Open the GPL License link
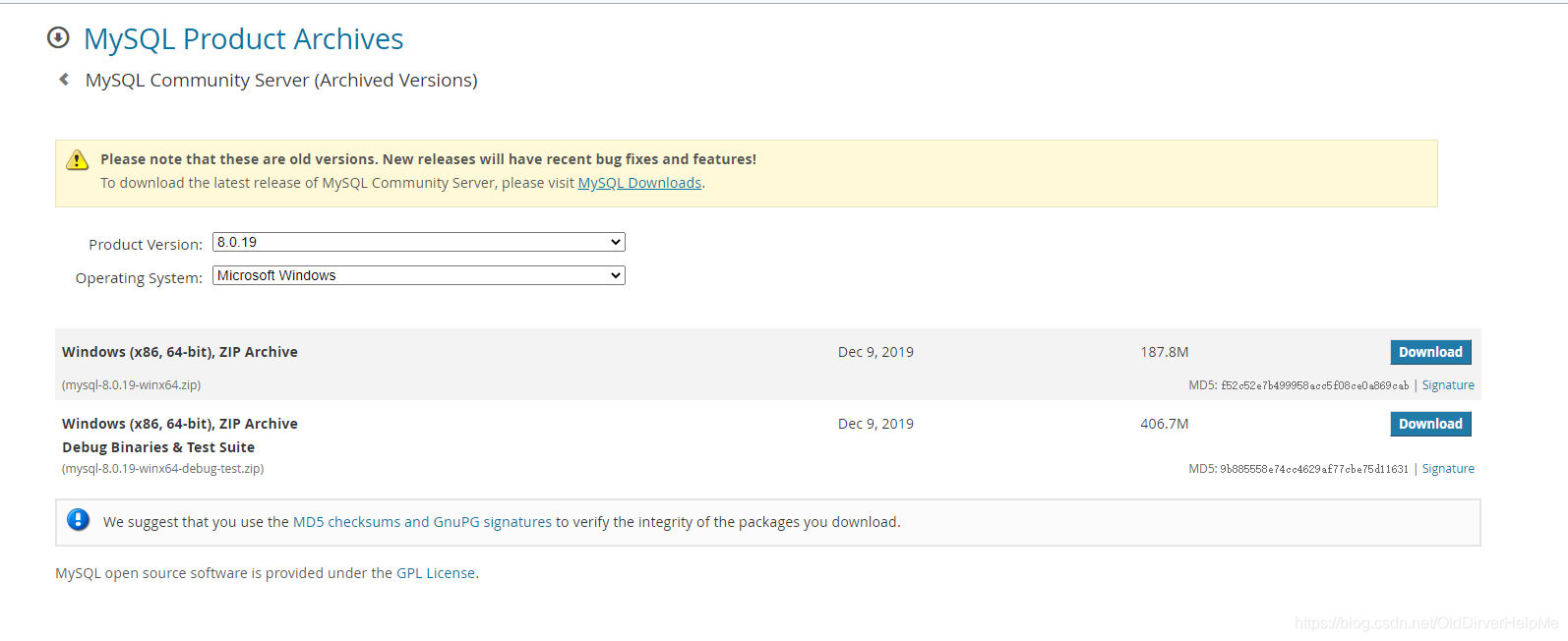The image size is (1568, 641). coord(436,573)
